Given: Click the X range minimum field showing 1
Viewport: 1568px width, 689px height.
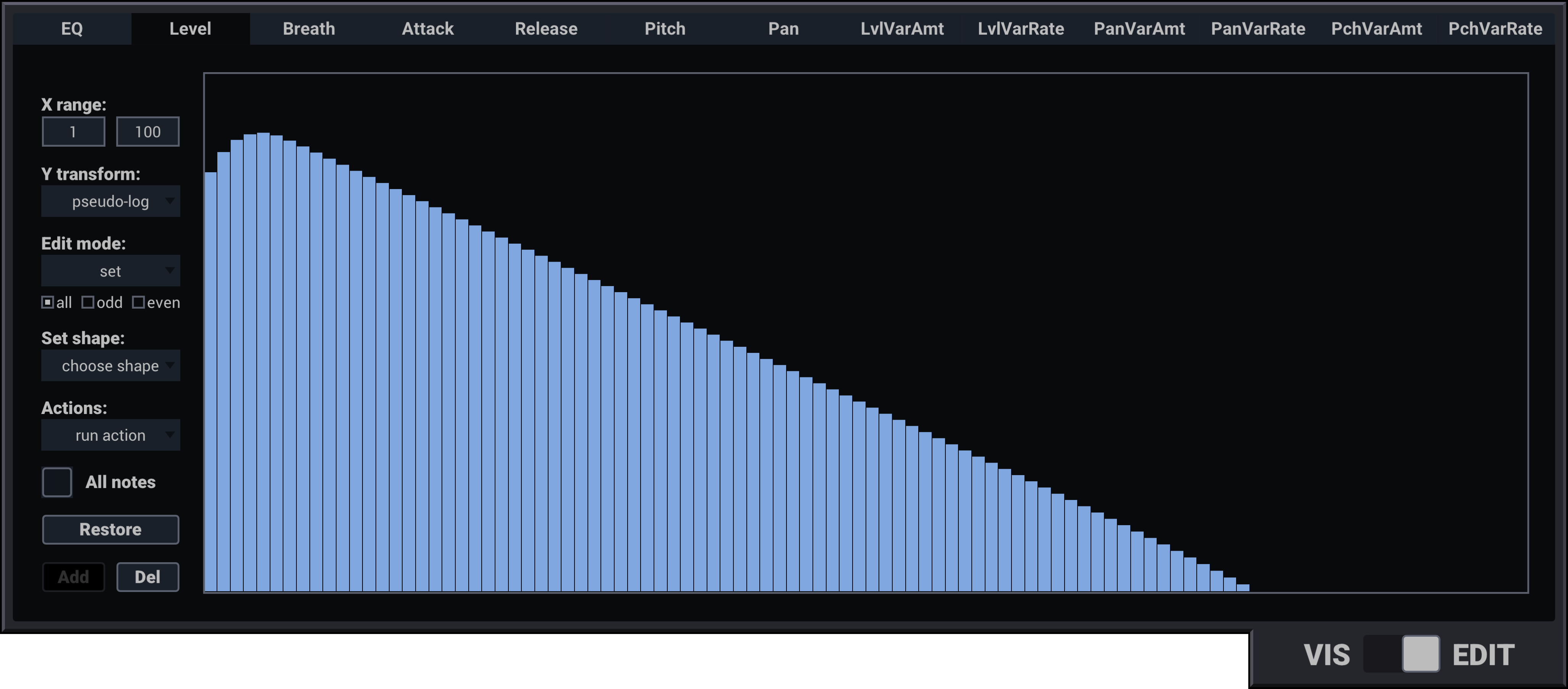Looking at the screenshot, I should [73, 131].
